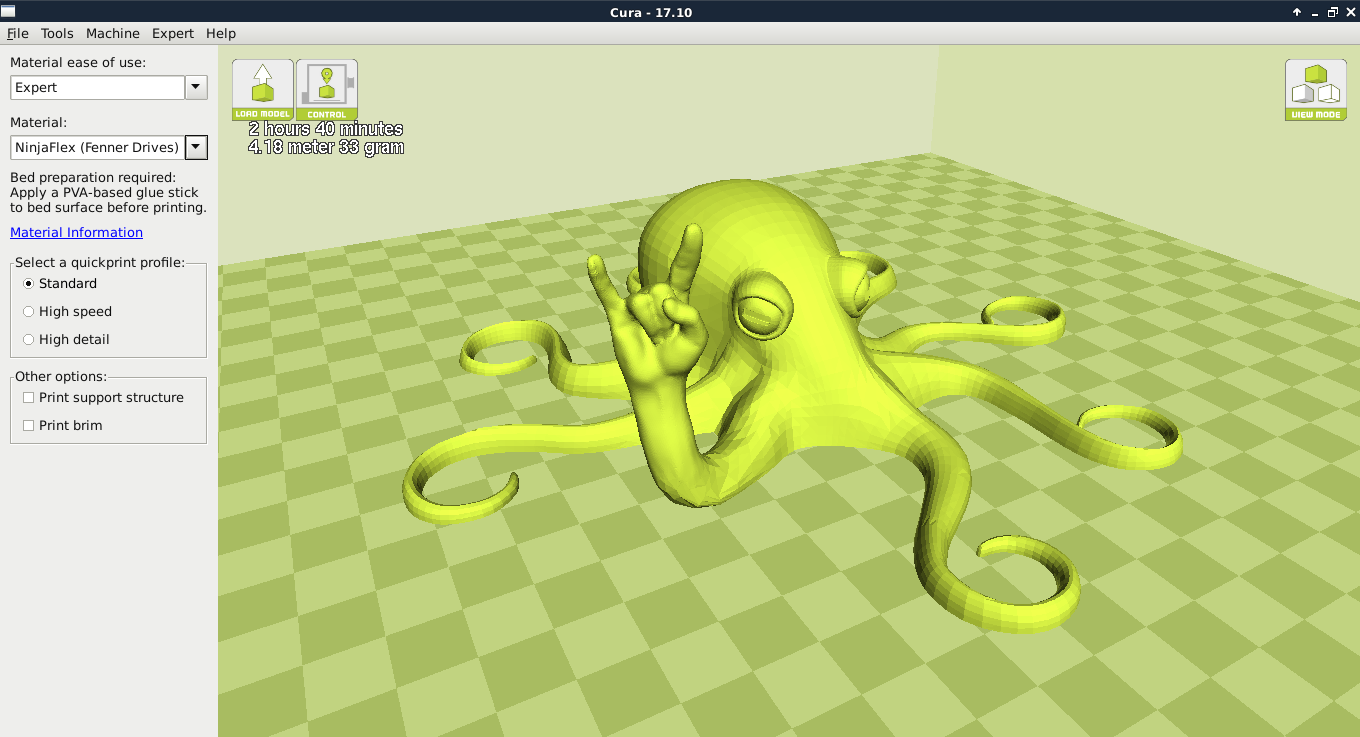Choose the High detail profile
Image resolution: width=1360 pixels, height=737 pixels.
pos(29,340)
